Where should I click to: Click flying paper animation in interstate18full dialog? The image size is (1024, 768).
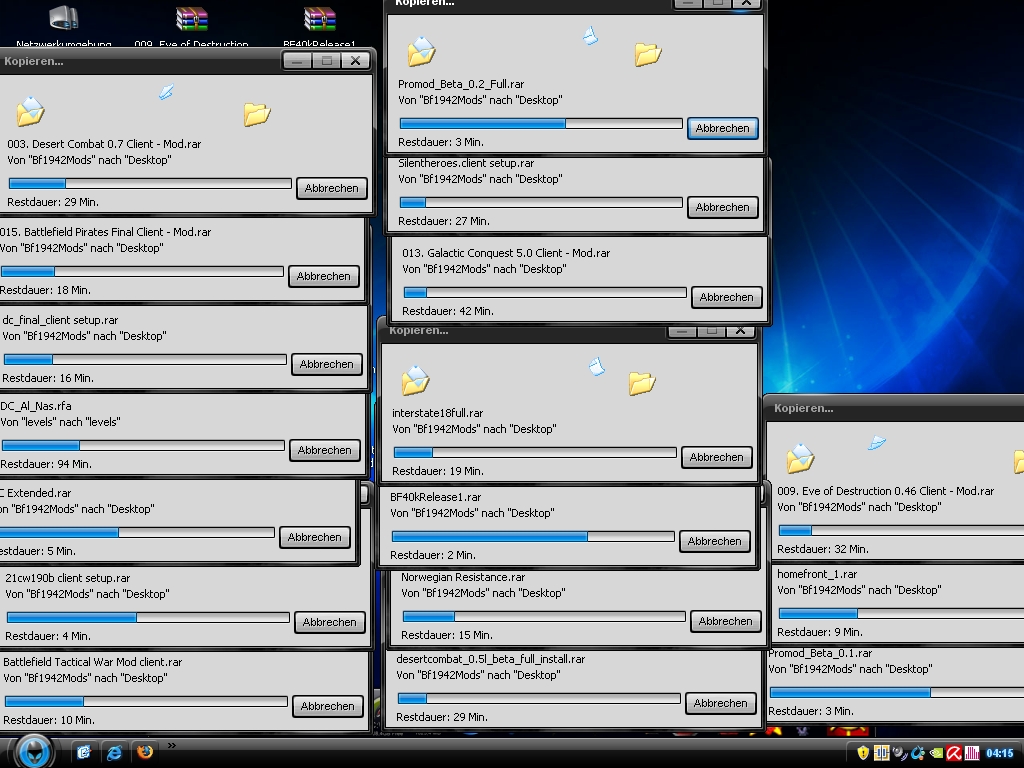[597, 367]
